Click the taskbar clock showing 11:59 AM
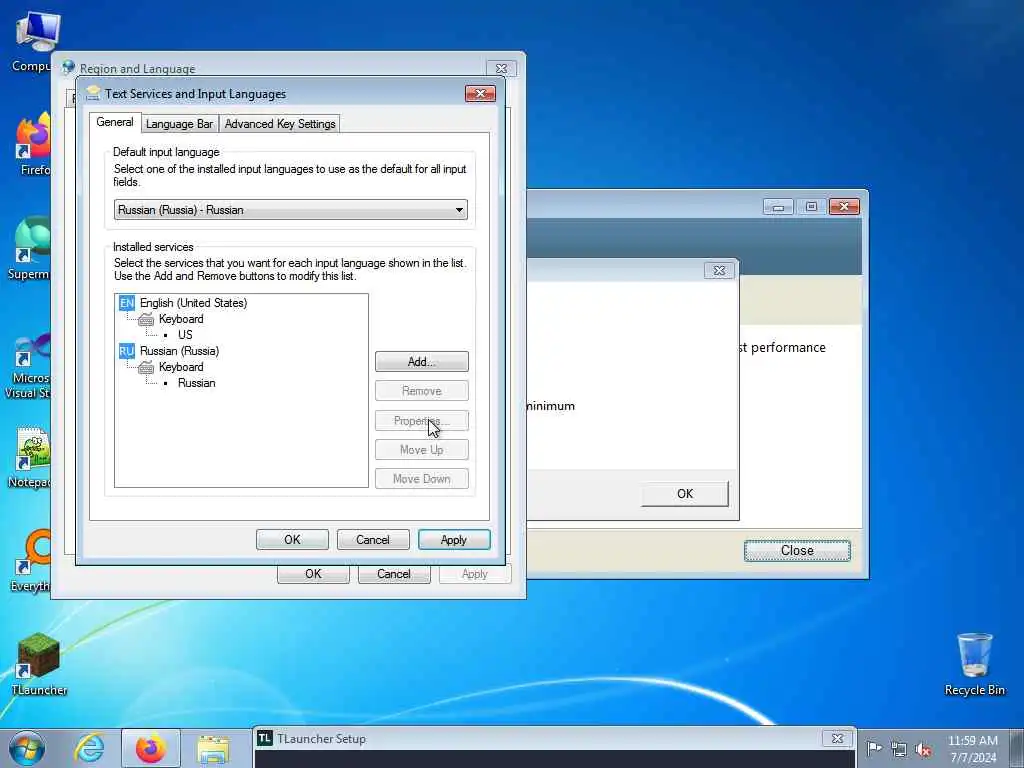This screenshot has width=1024, height=768. coord(973,749)
